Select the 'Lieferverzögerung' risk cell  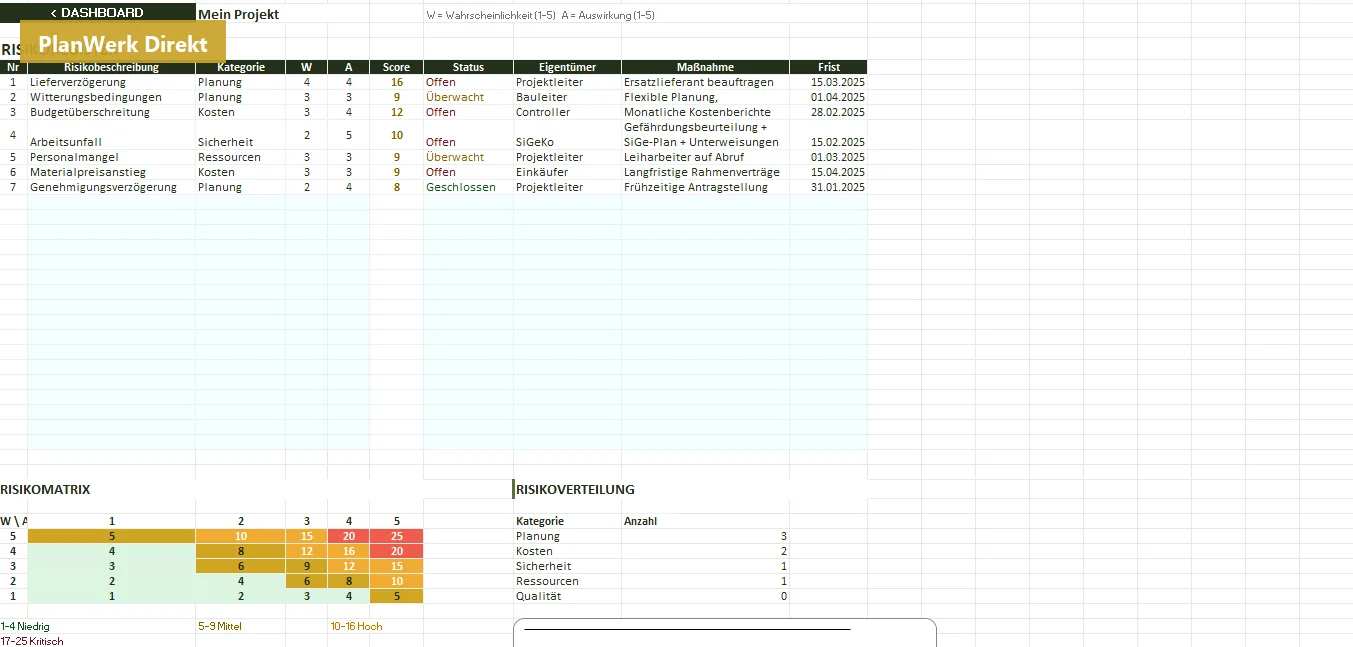[x=111, y=82]
